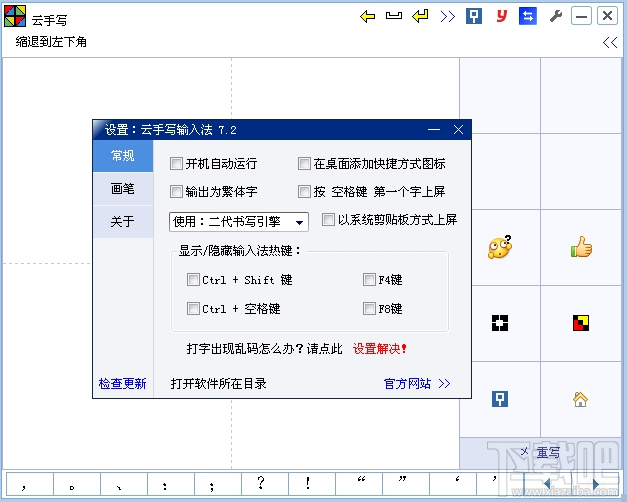This screenshot has width=627, height=502.
Task: Click the left blue page arrow
Action: (x=547, y=484)
